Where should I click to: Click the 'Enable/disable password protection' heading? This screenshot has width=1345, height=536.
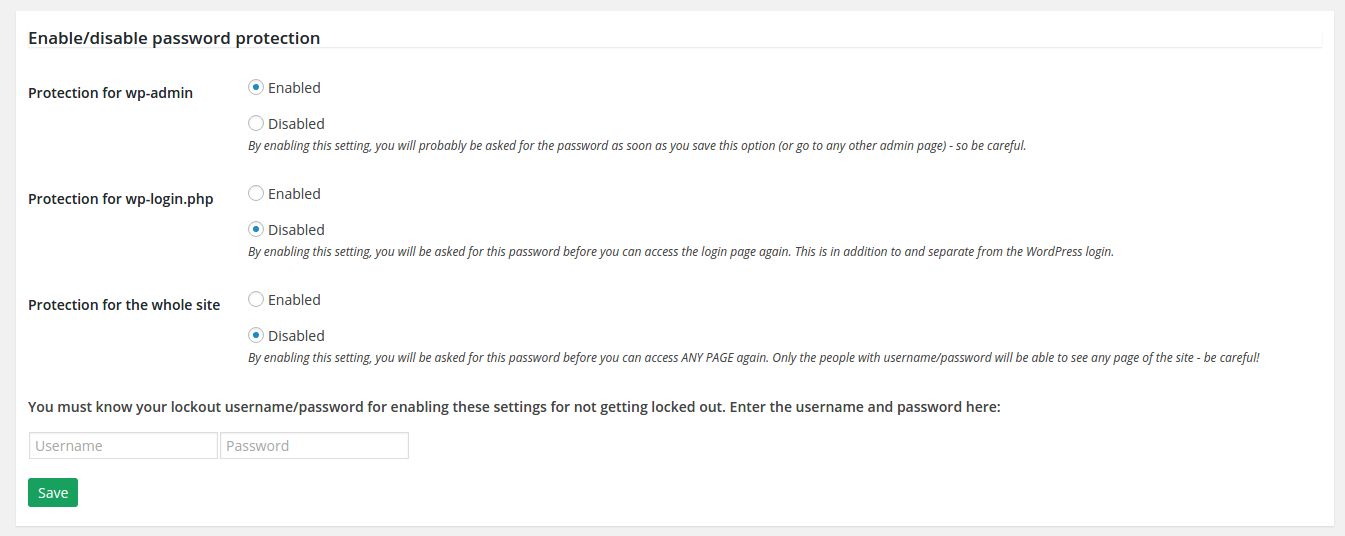[x=174, y=39]
